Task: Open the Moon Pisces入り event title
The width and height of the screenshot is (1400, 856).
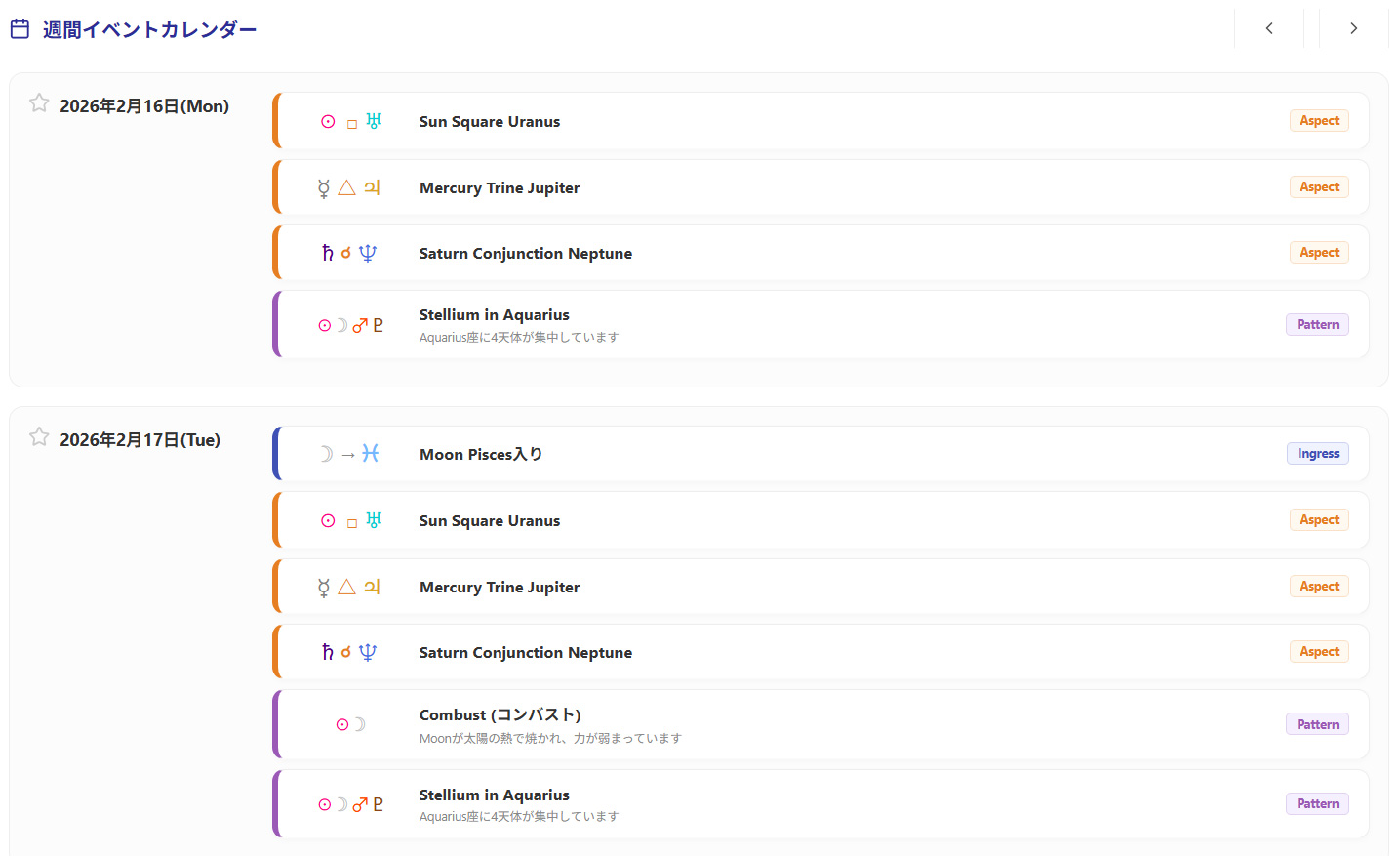Action: click(x=480, y=454)
